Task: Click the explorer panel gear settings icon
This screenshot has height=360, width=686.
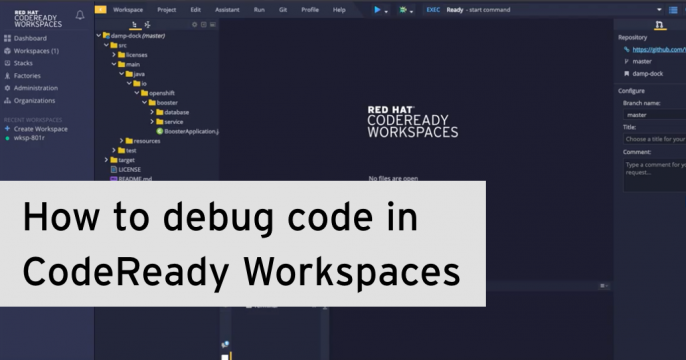Action: (195, 25)
